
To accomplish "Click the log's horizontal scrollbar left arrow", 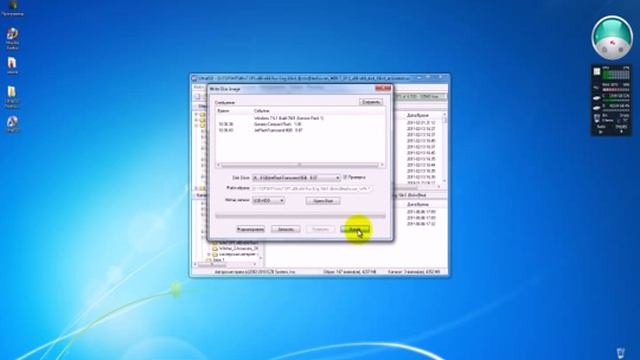I will pos(218,165).
